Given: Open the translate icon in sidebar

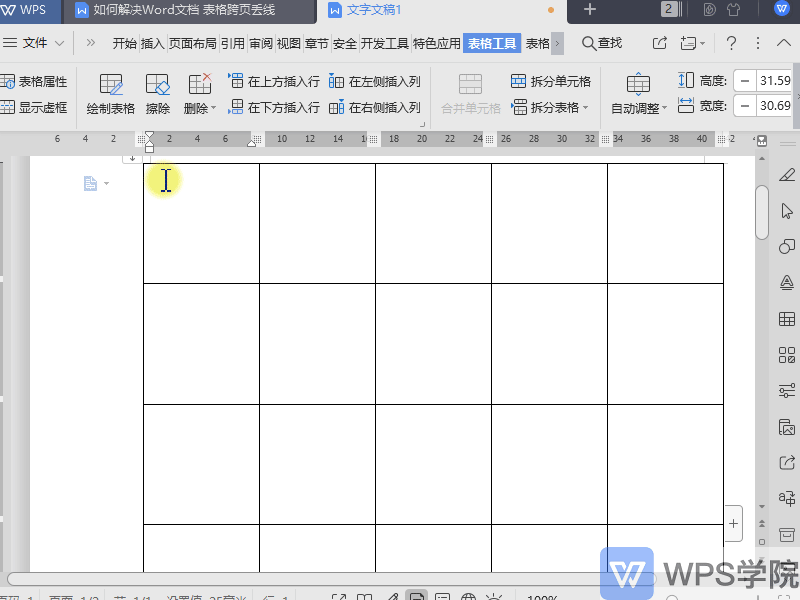Looking at the screenshot, I should [787, 498].
